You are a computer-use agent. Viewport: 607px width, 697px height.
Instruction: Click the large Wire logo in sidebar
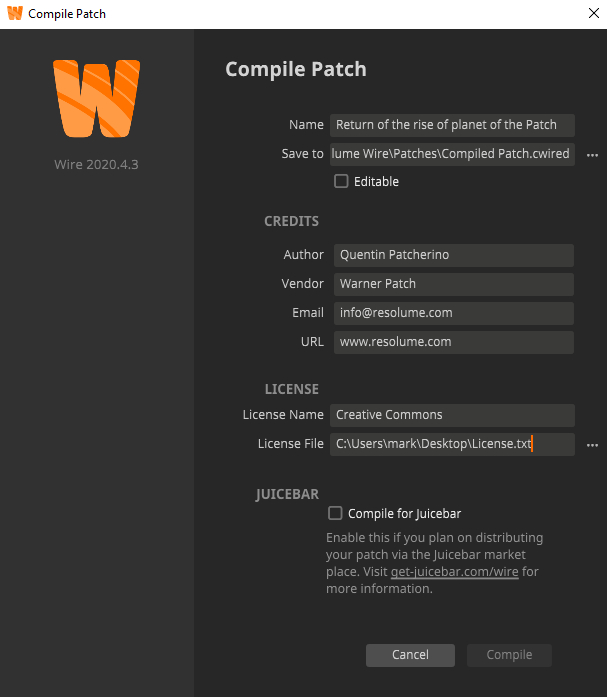click(x=96, y=98)
